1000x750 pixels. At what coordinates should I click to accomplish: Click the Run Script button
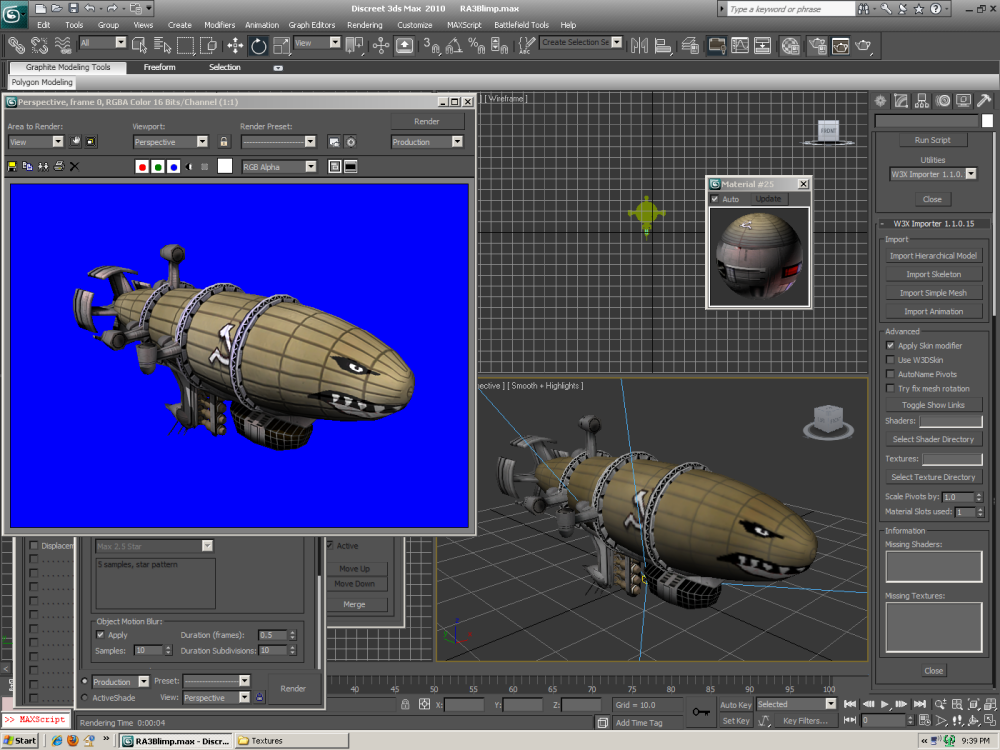[932, 140]
